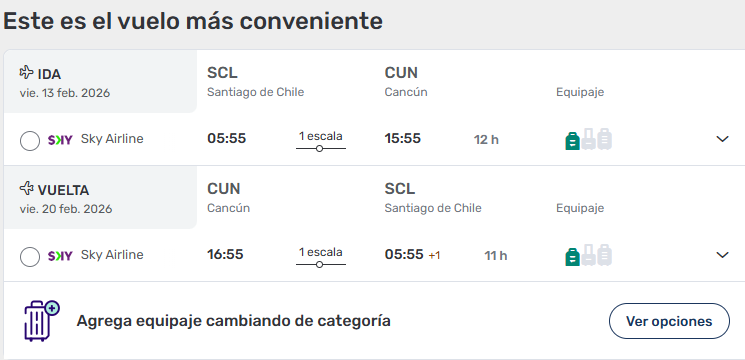Click the greyed checked suitcase icon on return flight
The image size is (745, 360).
click(x=604, y=255)
